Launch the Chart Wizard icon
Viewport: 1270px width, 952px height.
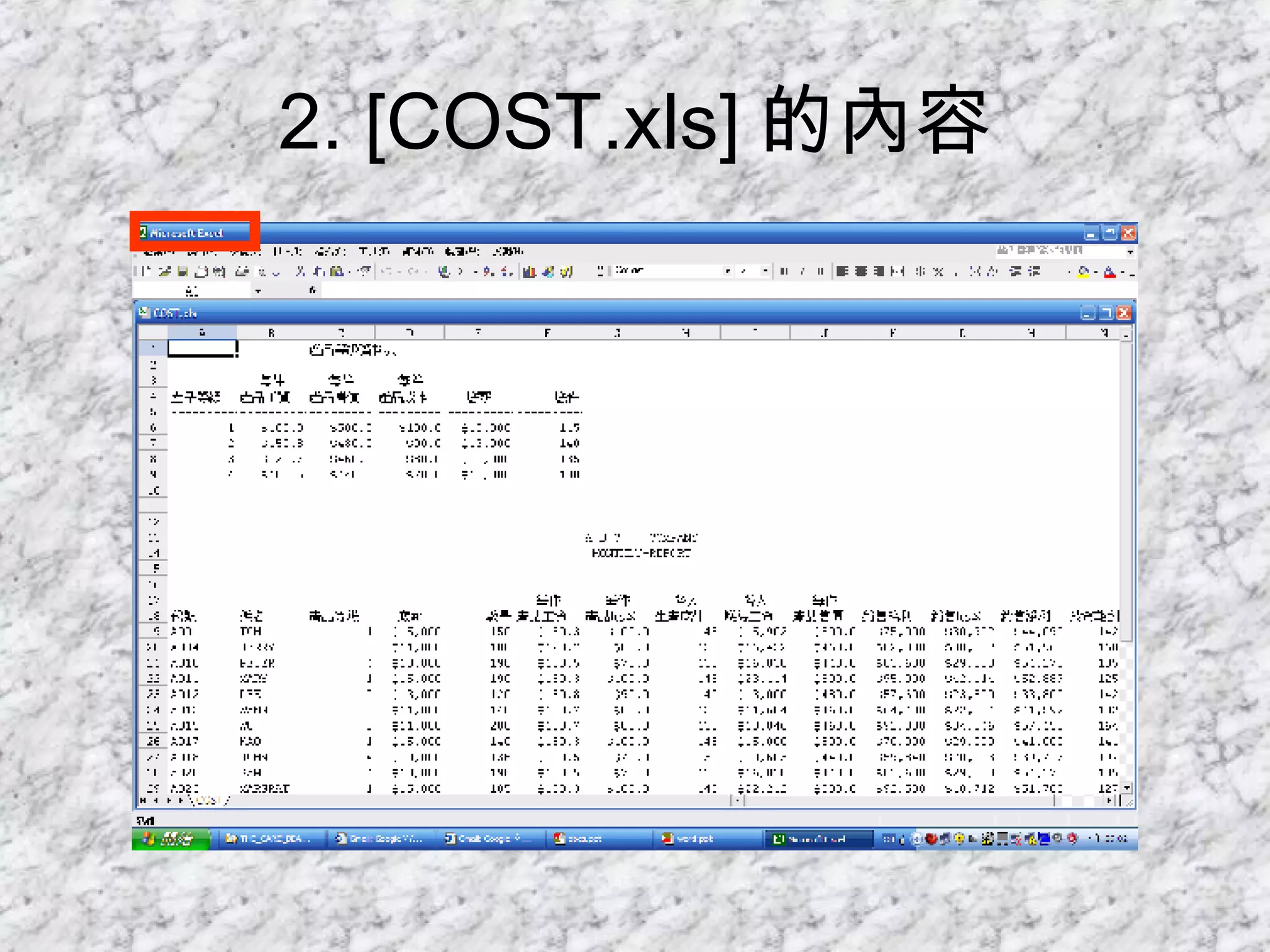click(x=530, y=271)
